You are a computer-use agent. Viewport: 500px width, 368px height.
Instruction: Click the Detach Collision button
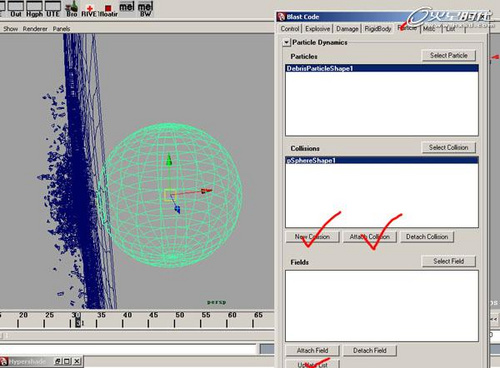coord(427,237)
